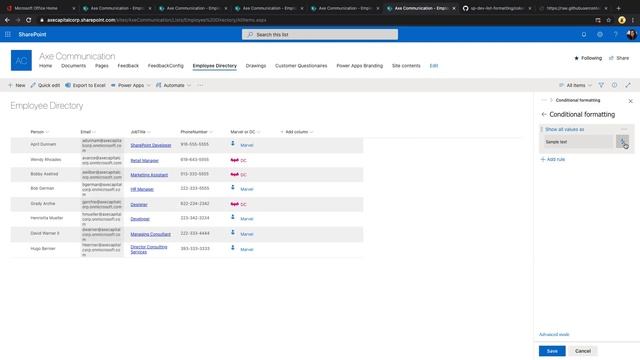Share the site via Share icon
Image resolution: width=640 pixels, height=360 pixels.
point(619,58)
